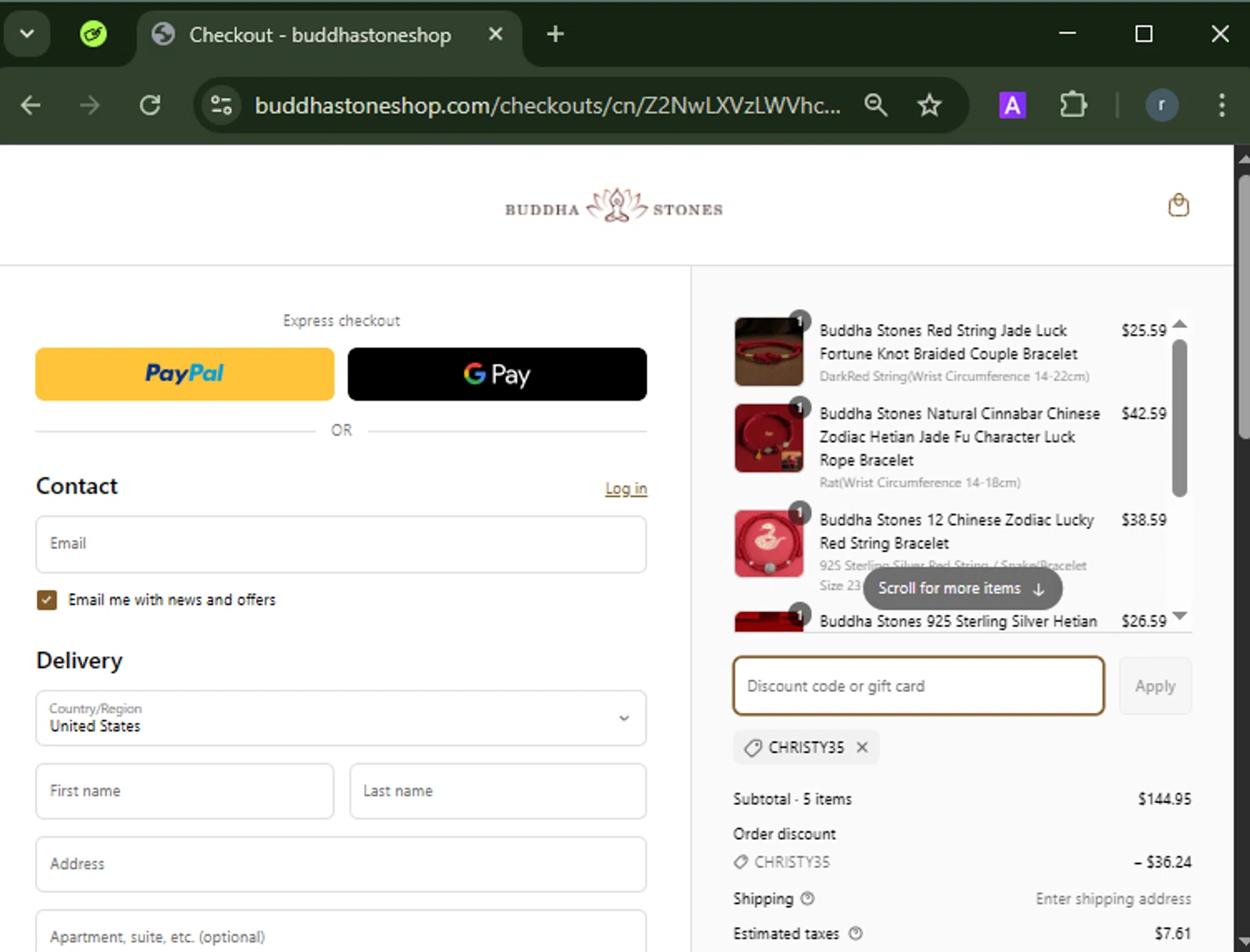
Task: Open a new browser tab
Action: [x=555, y=34]
